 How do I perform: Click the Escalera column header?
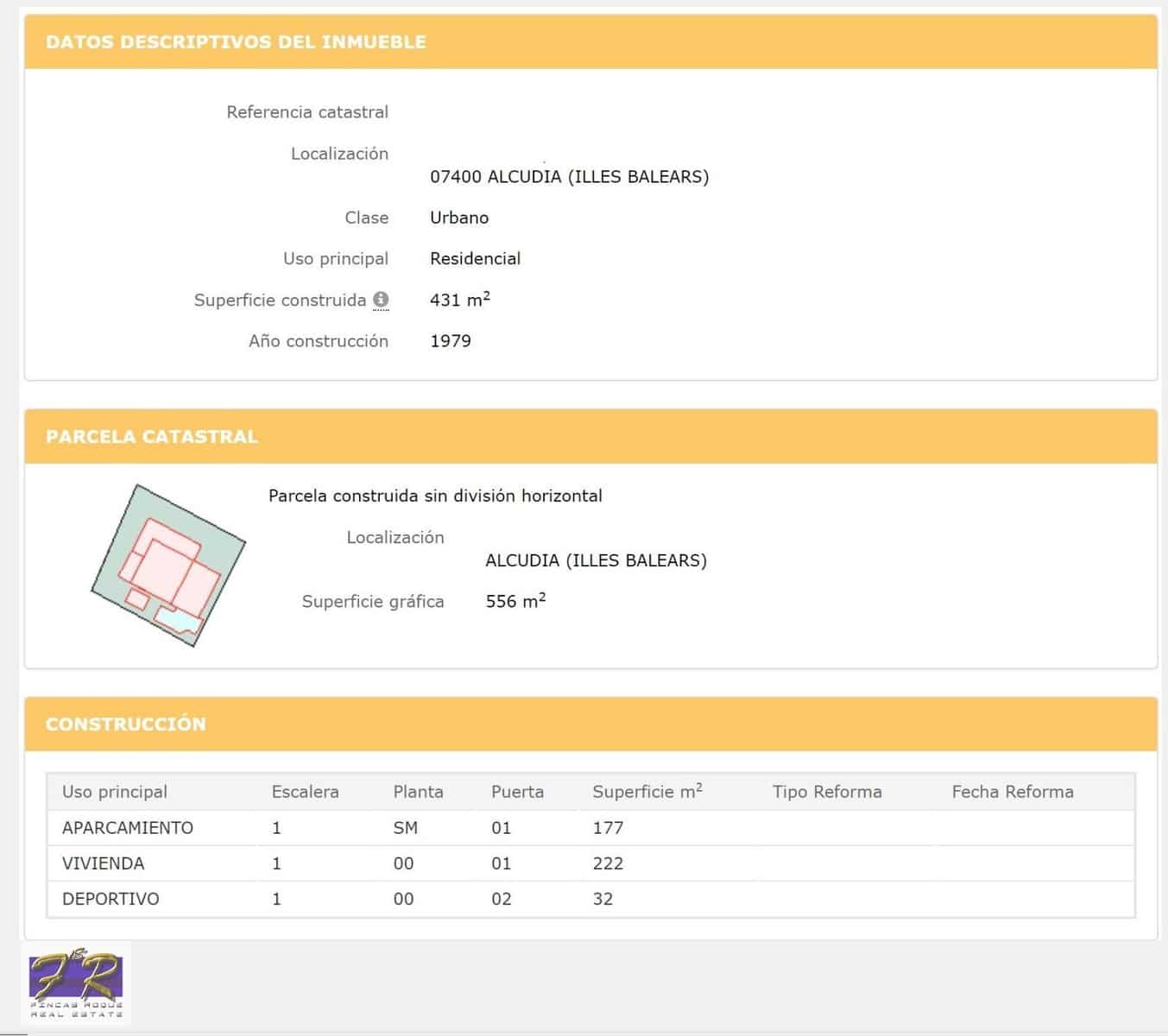(305, 792)
